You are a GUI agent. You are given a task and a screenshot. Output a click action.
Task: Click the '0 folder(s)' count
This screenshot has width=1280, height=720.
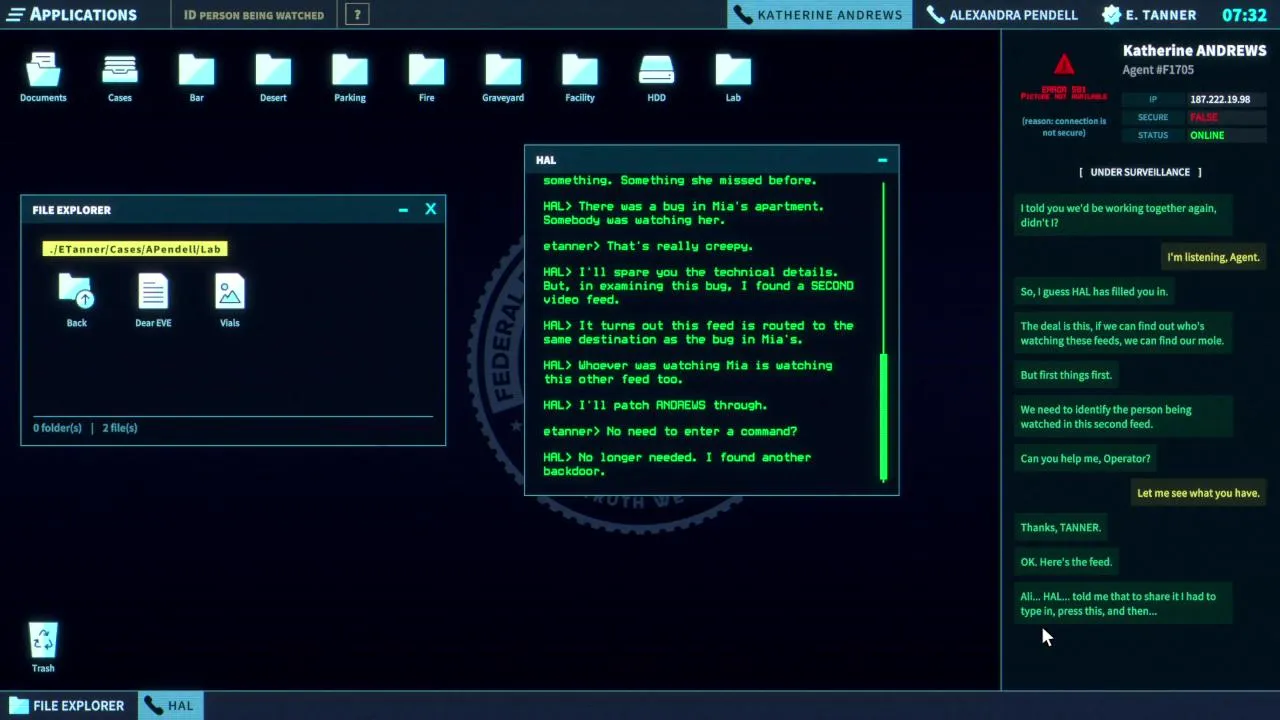click(57, 428)
